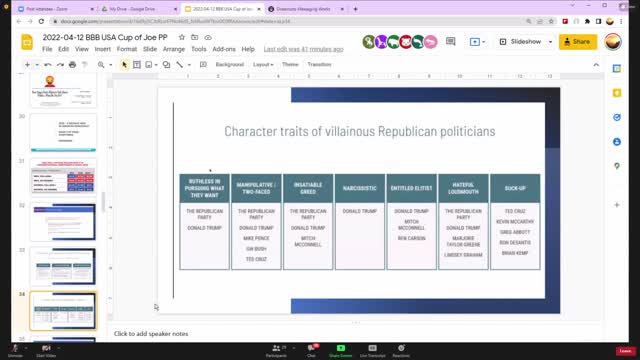Open the last edit history link
Image resolution: width=640 pixels, height=360 pixels.
click(303, 49)
